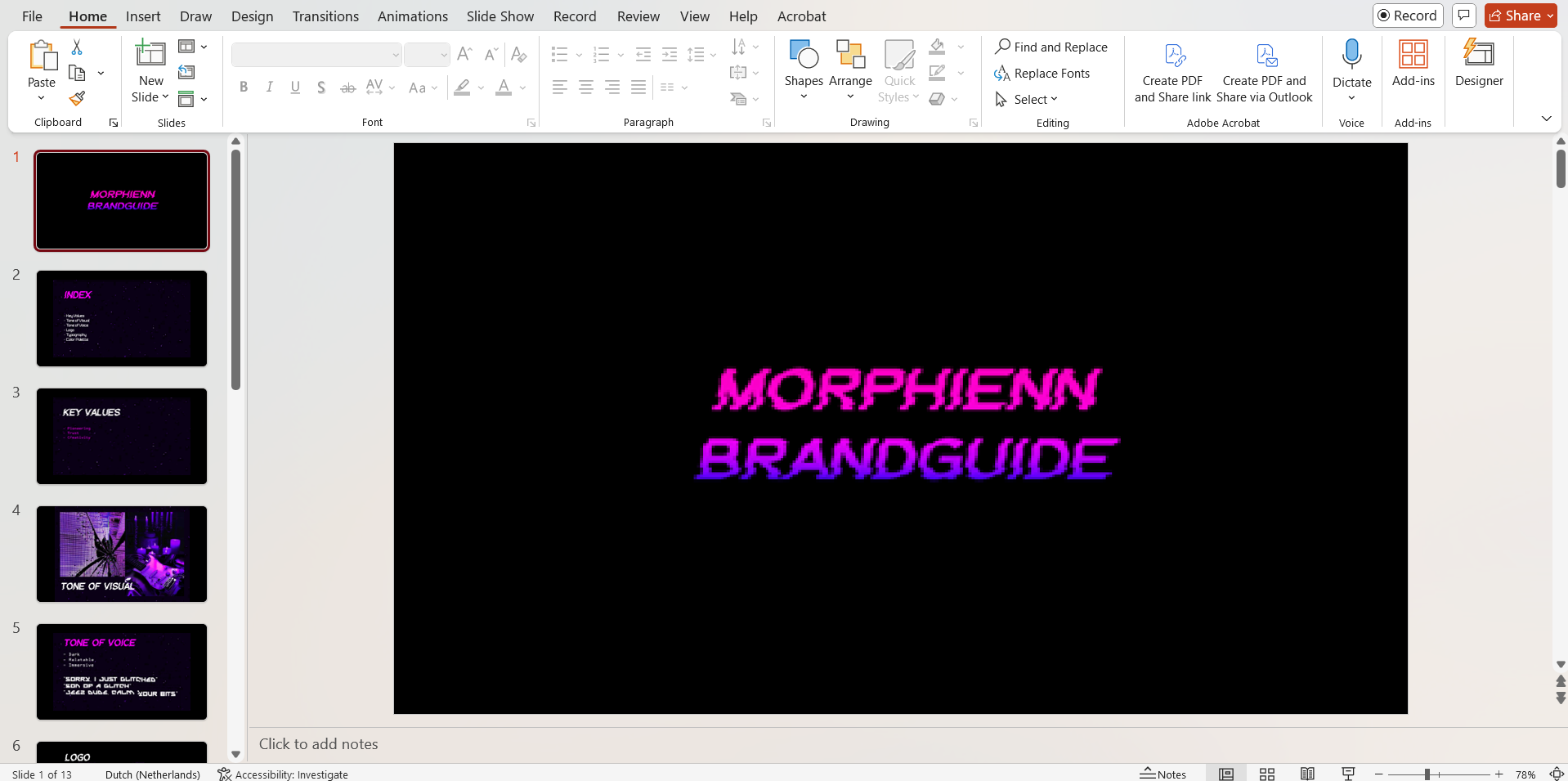Switch to the Design tab
Image resolution: width=1568 pixels, height=781 pixels.
click(x=252, y=16)
